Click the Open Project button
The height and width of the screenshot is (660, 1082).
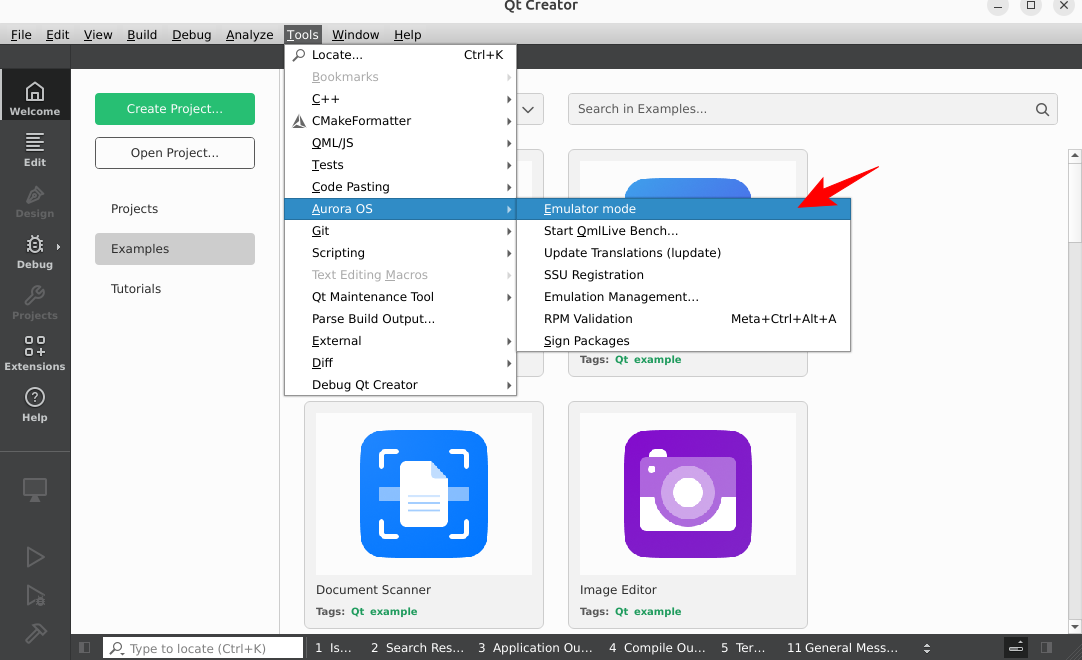point(175,153)
